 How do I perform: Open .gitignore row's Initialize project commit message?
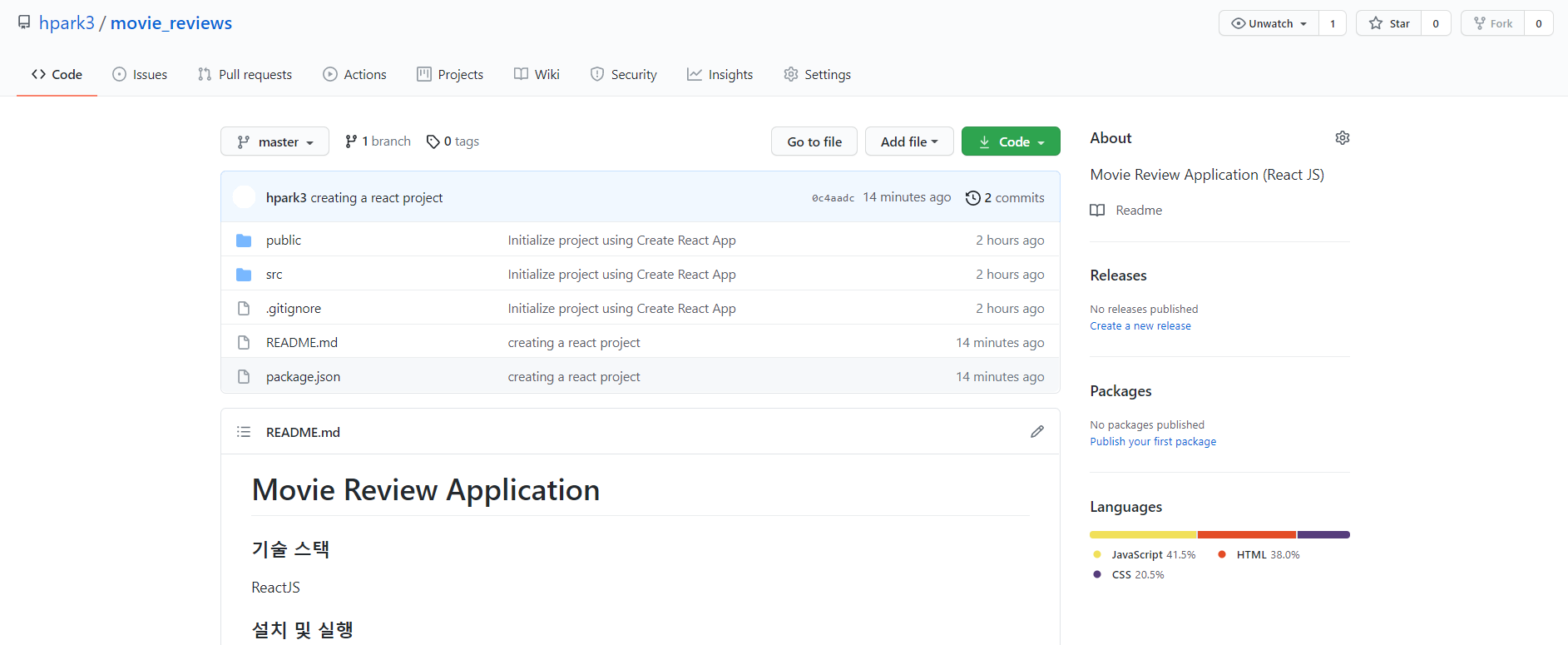tap(622, 308)
